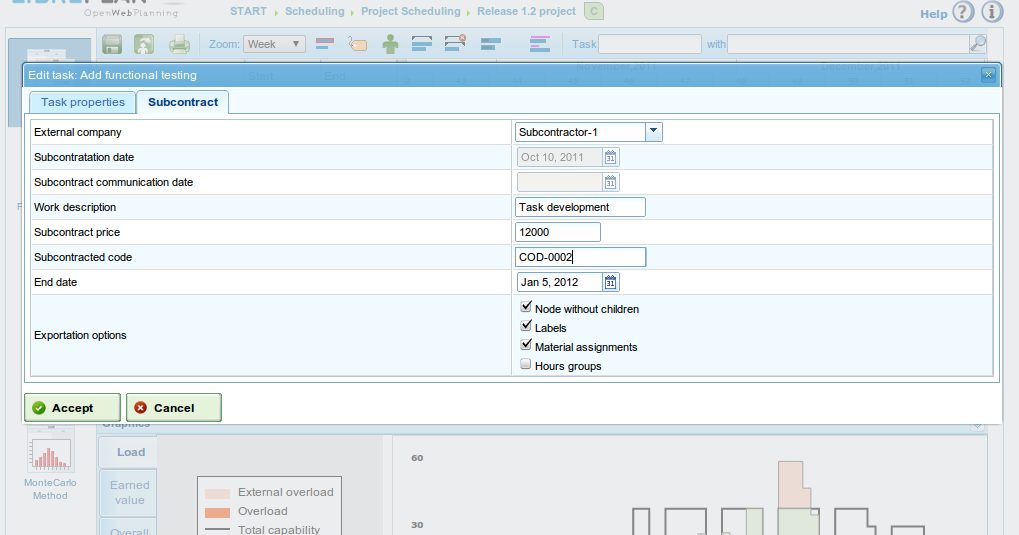
Task: Click the Task filter input field
Action: click(x=650, y=44)
